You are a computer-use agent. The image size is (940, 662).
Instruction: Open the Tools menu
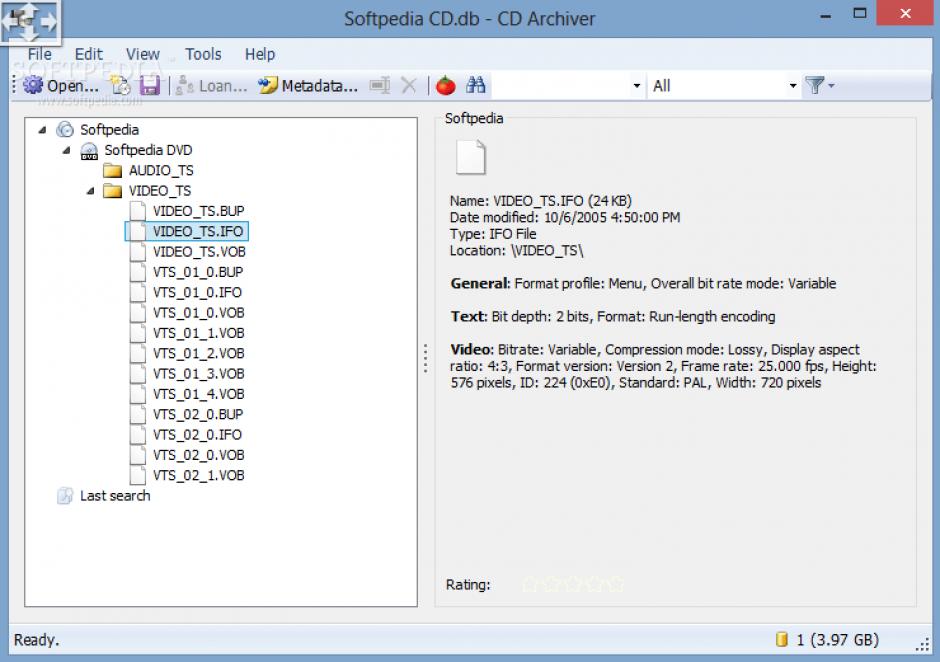pos(203,54)
